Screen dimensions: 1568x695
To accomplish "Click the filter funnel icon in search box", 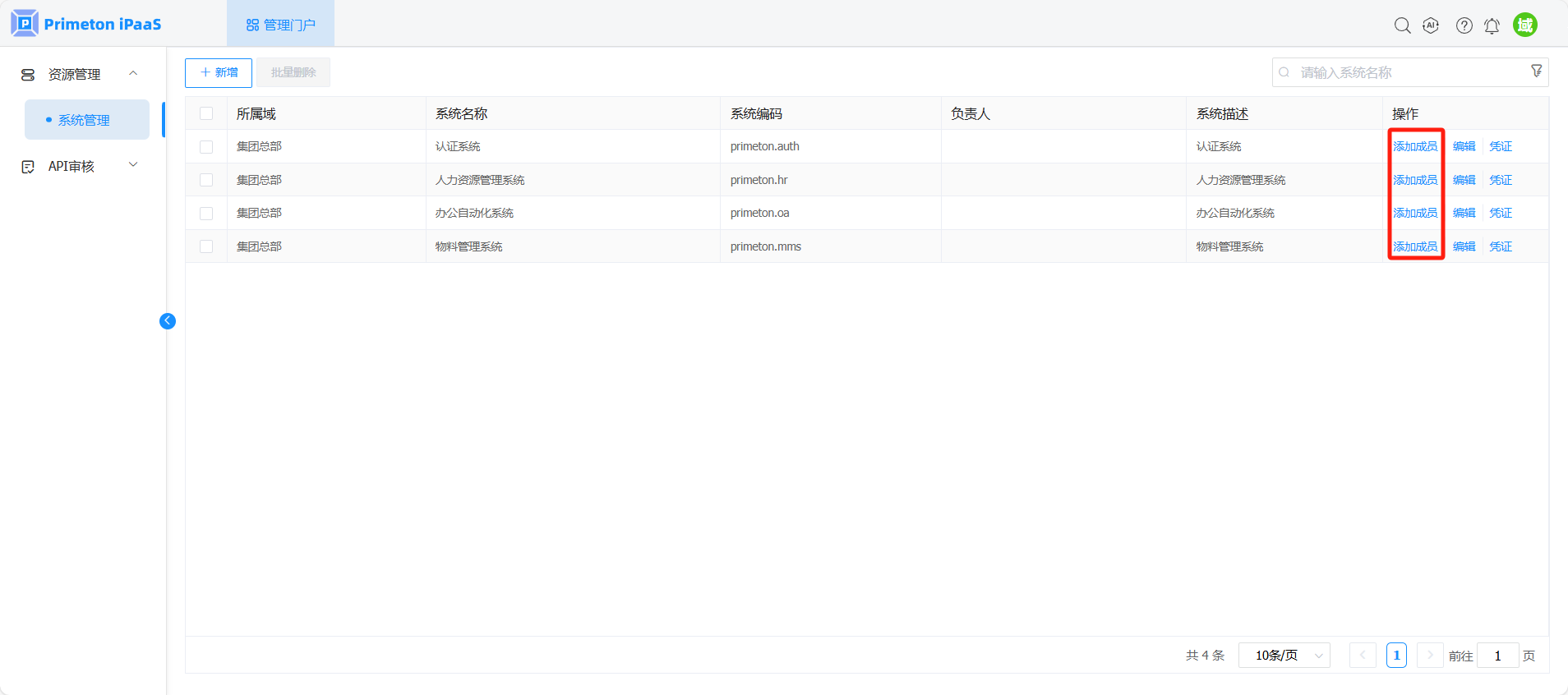I will click(1536, 71).
